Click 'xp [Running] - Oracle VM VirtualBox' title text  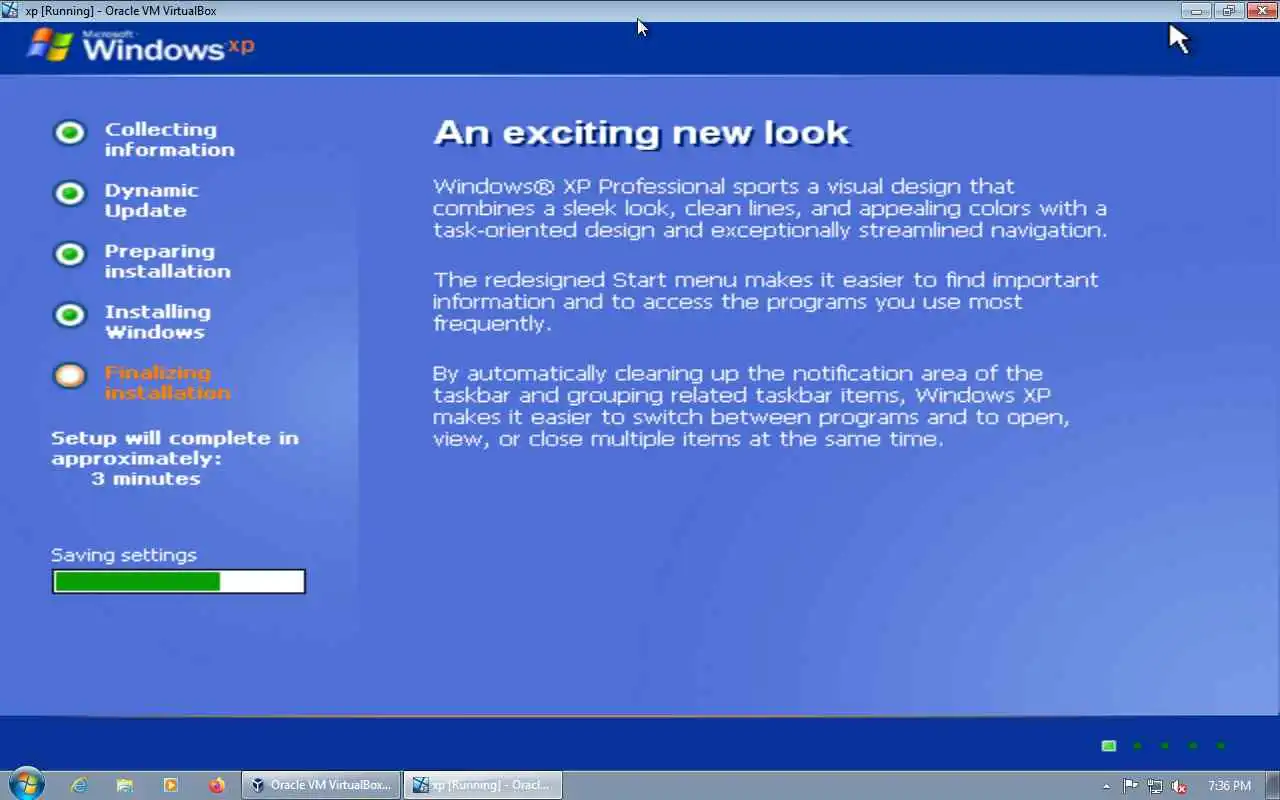[x=120, y=11]
